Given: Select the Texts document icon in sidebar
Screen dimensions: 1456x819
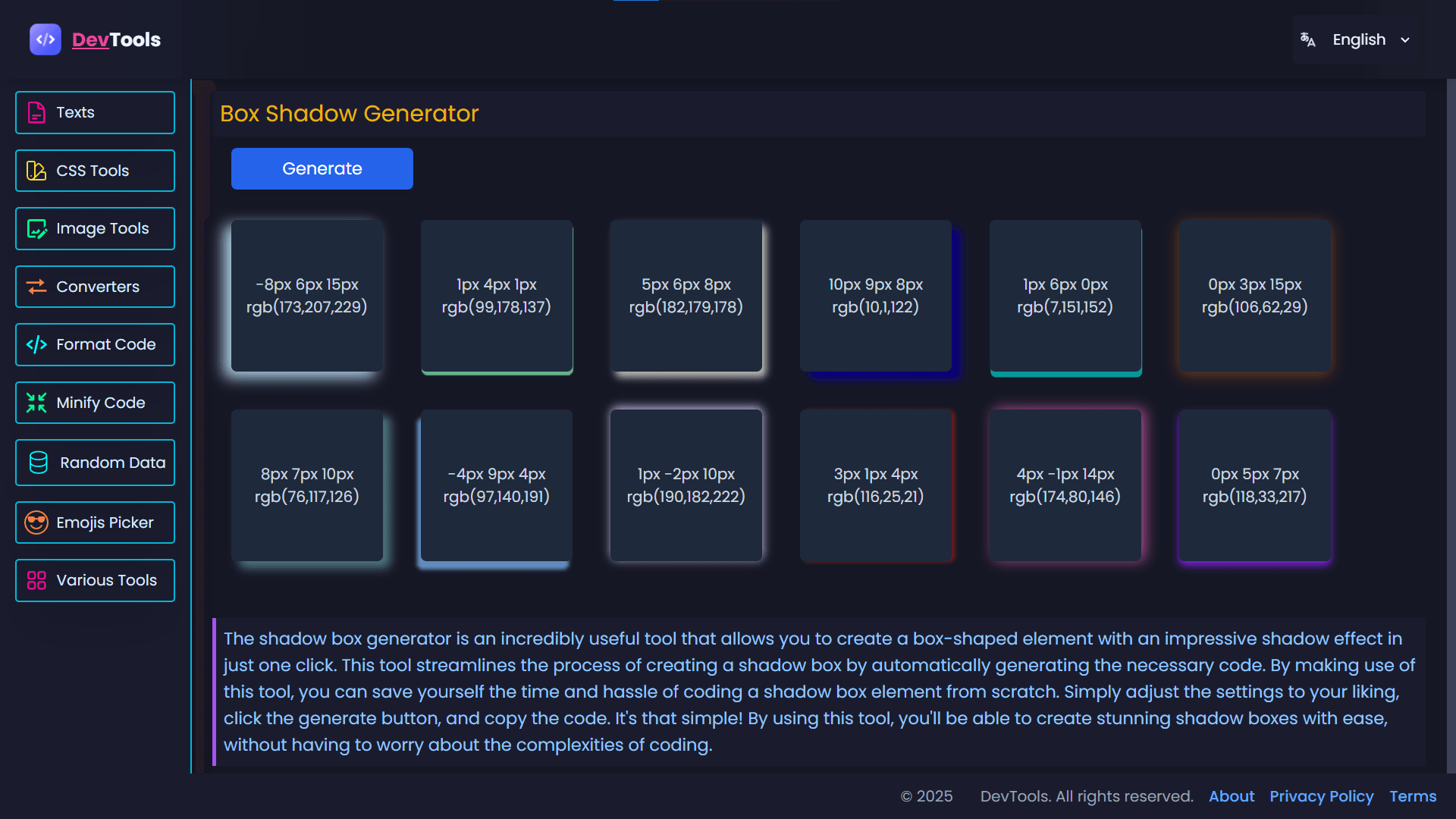Looking at the screenshot, I should 36,112.
